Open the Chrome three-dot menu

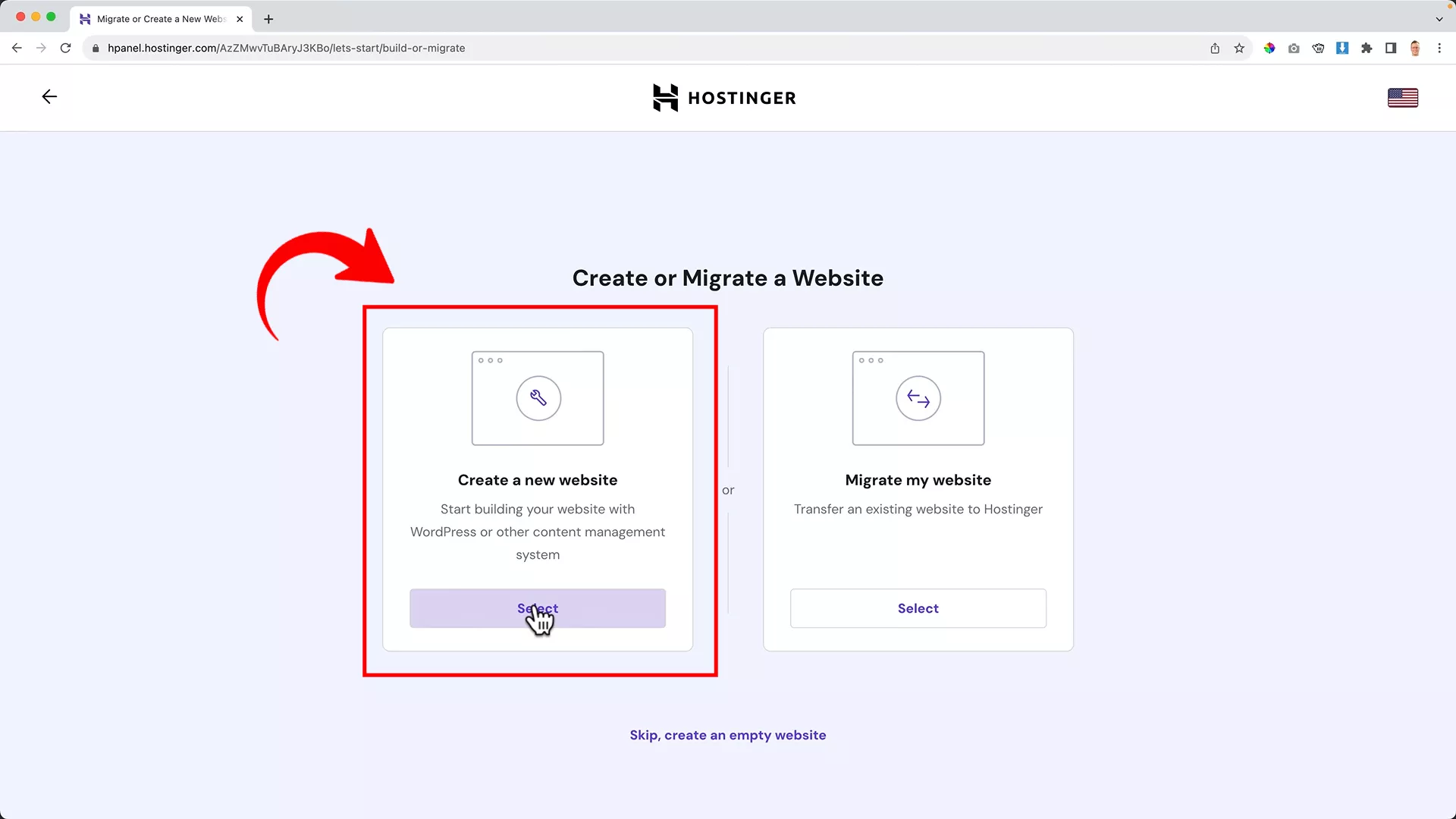(x=1440, y=48)
